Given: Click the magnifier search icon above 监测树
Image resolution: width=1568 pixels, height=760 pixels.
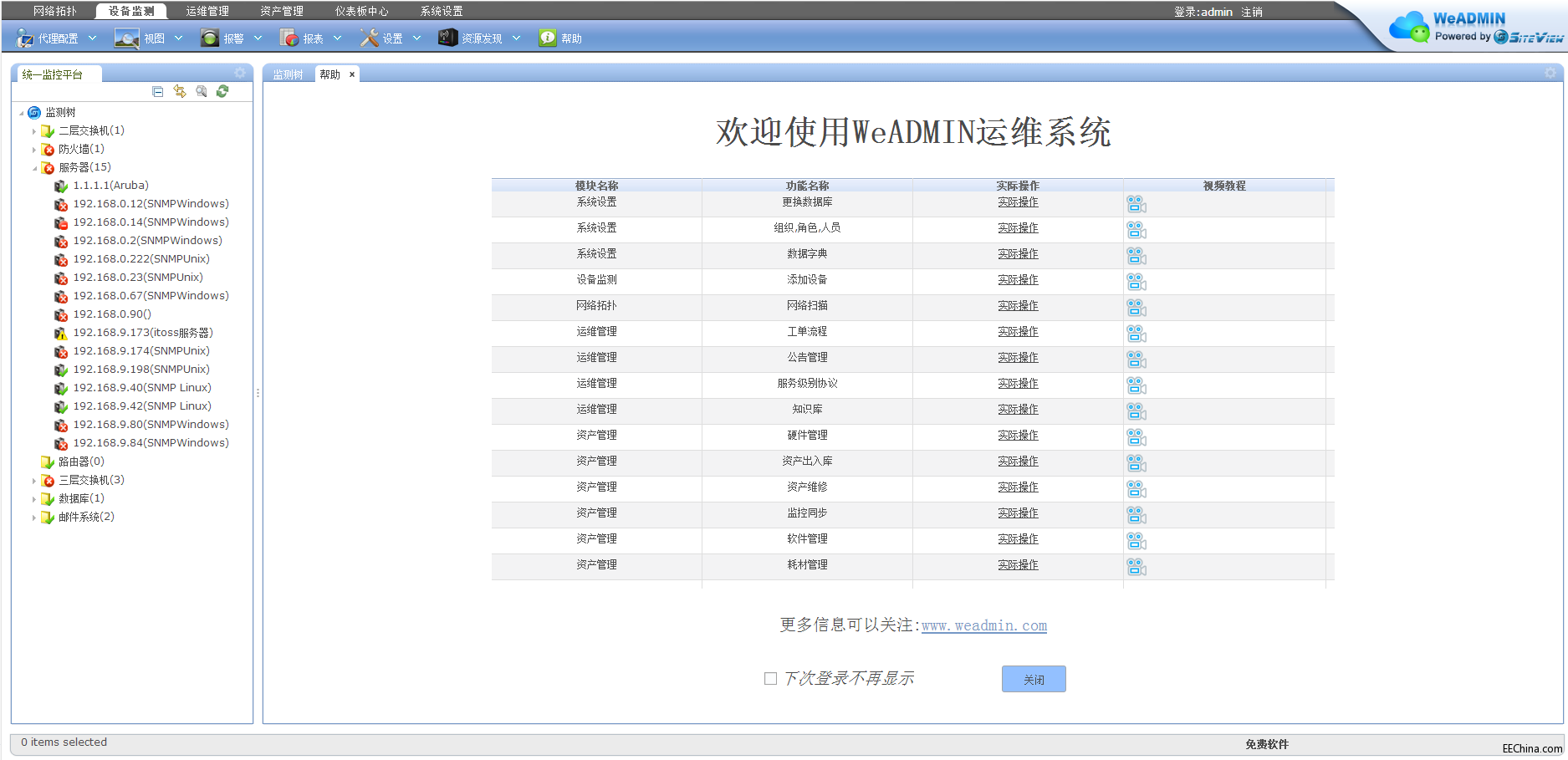Looking at the screenshot, I should [202, 91].
